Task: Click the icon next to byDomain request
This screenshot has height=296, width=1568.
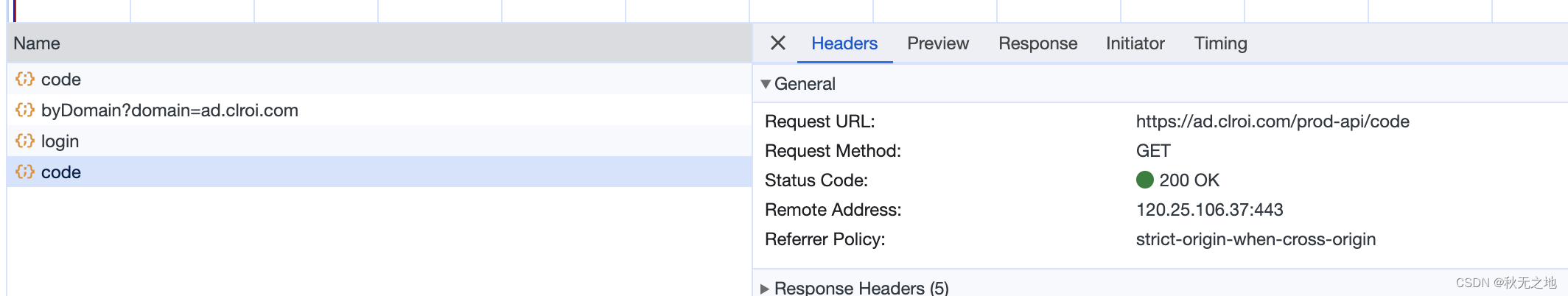Action: coord(25,110)
